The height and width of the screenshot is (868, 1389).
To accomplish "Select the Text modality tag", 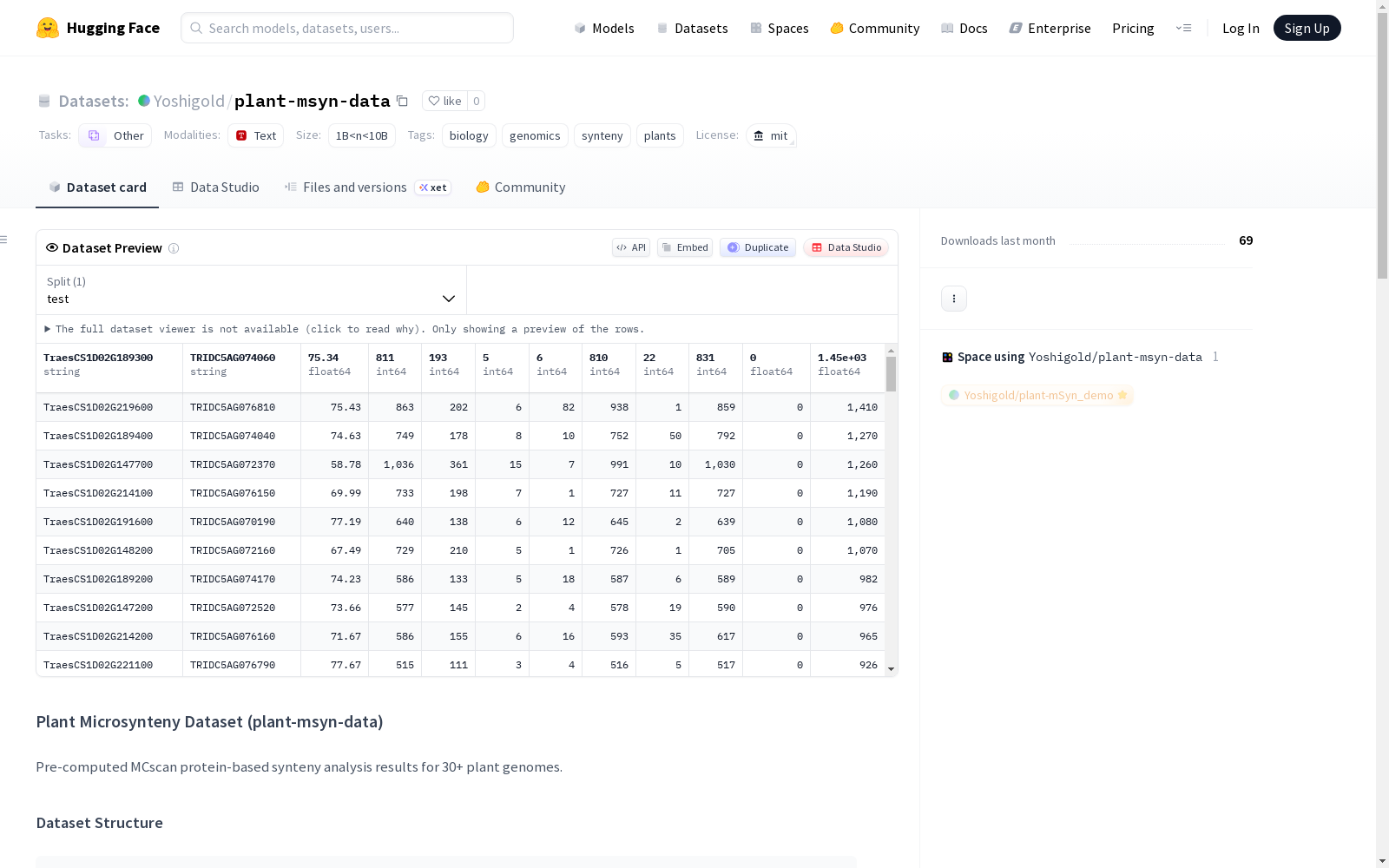I will pyautogui.click(x=256, y=135).
